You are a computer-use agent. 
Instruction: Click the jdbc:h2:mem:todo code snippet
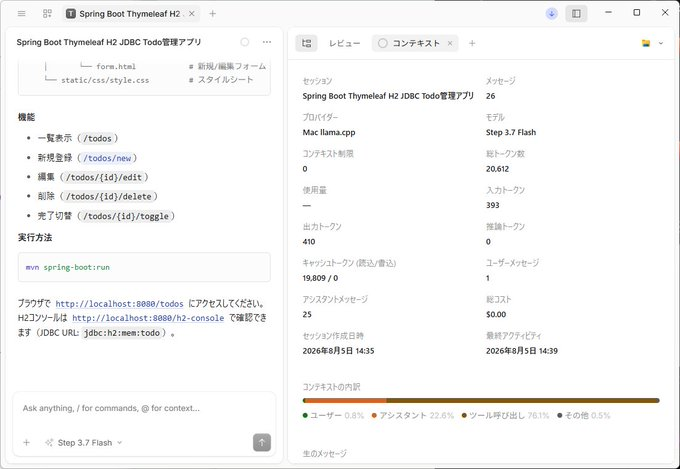point(121,333)
